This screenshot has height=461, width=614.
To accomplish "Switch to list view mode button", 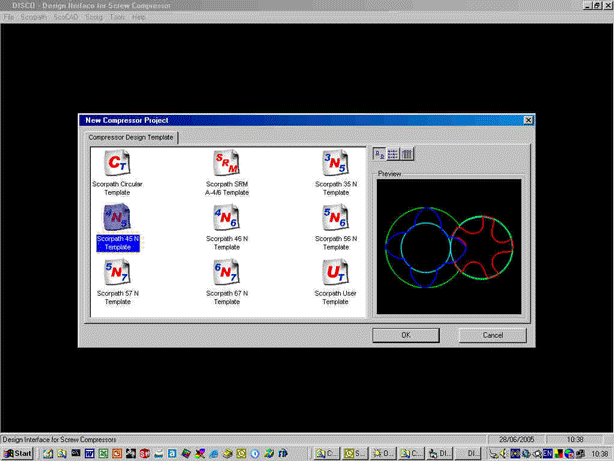I will click(393, 154).
